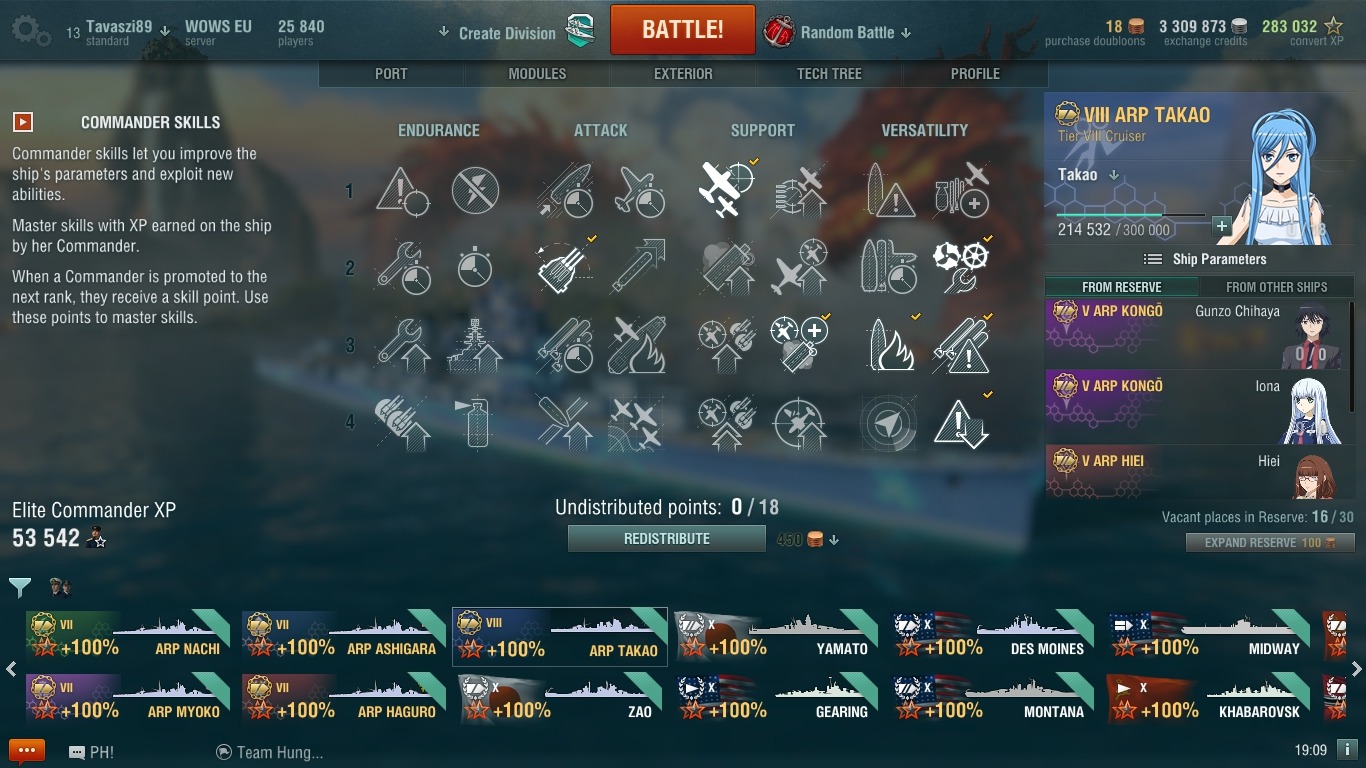Toggle the flame Versatility skill in row 3
The image size is (1366, 768).
[x=889, y=345]
